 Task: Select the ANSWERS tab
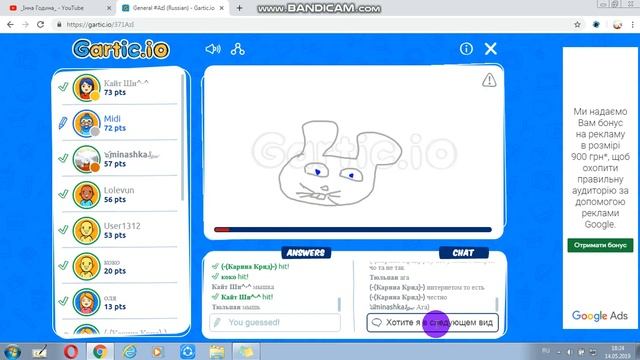coord(306,253)
